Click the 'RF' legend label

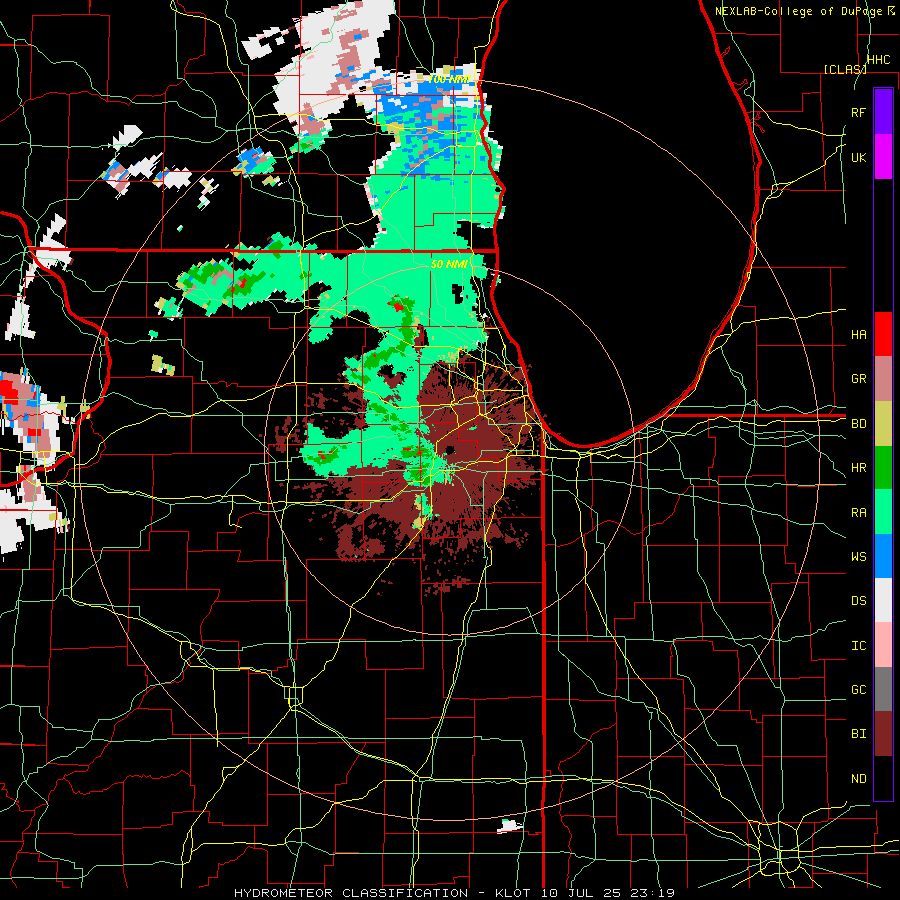859,112
